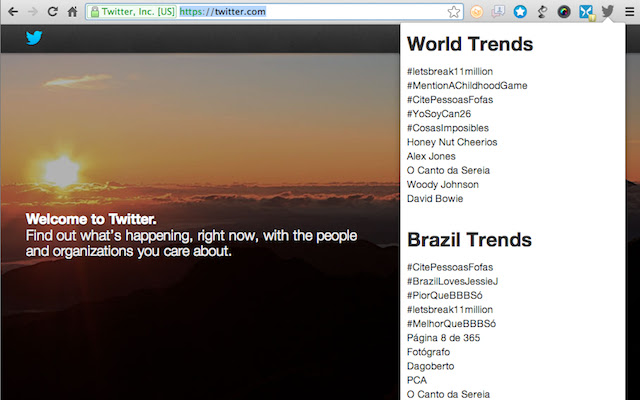The image size is (640, 400).
Task: Select the Honey Nut Cheerios trend
Action: [452, 142]
